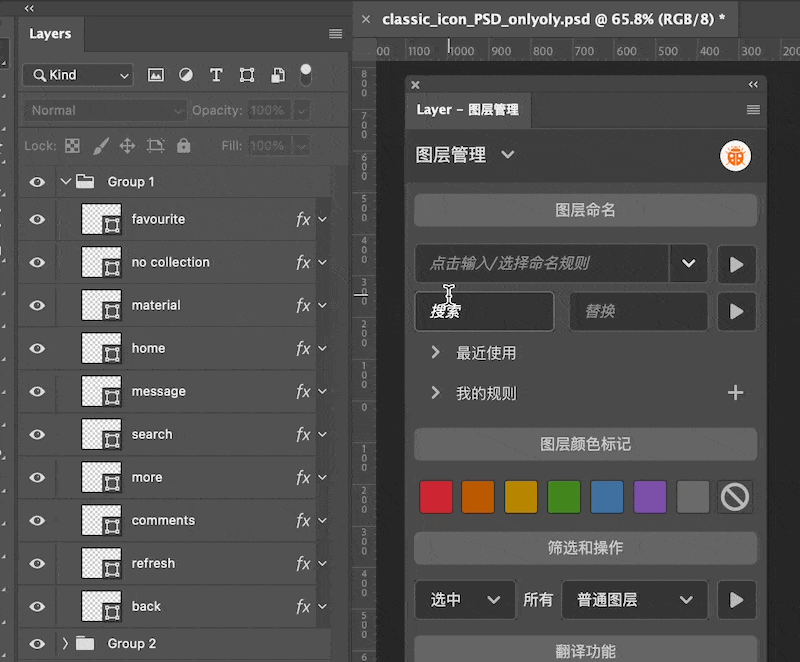800x662 pixels.
Task: Filter layers by type (T) icon
Action: [x=216, y=75]
